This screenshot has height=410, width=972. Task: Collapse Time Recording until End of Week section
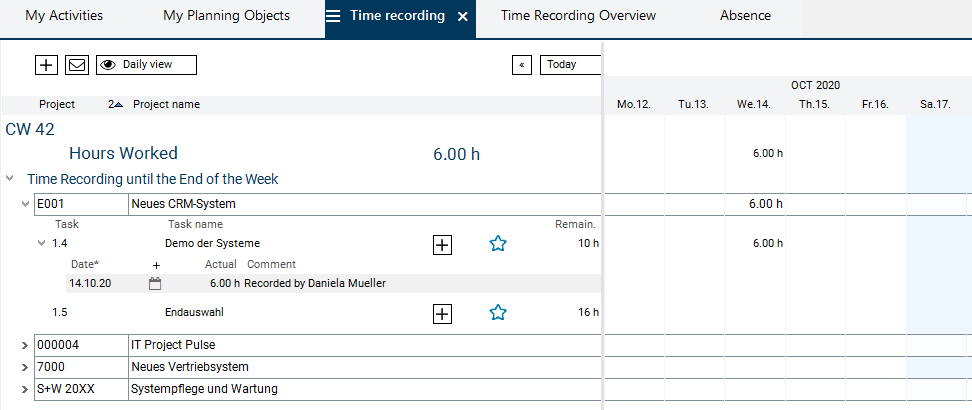(10, 179)
